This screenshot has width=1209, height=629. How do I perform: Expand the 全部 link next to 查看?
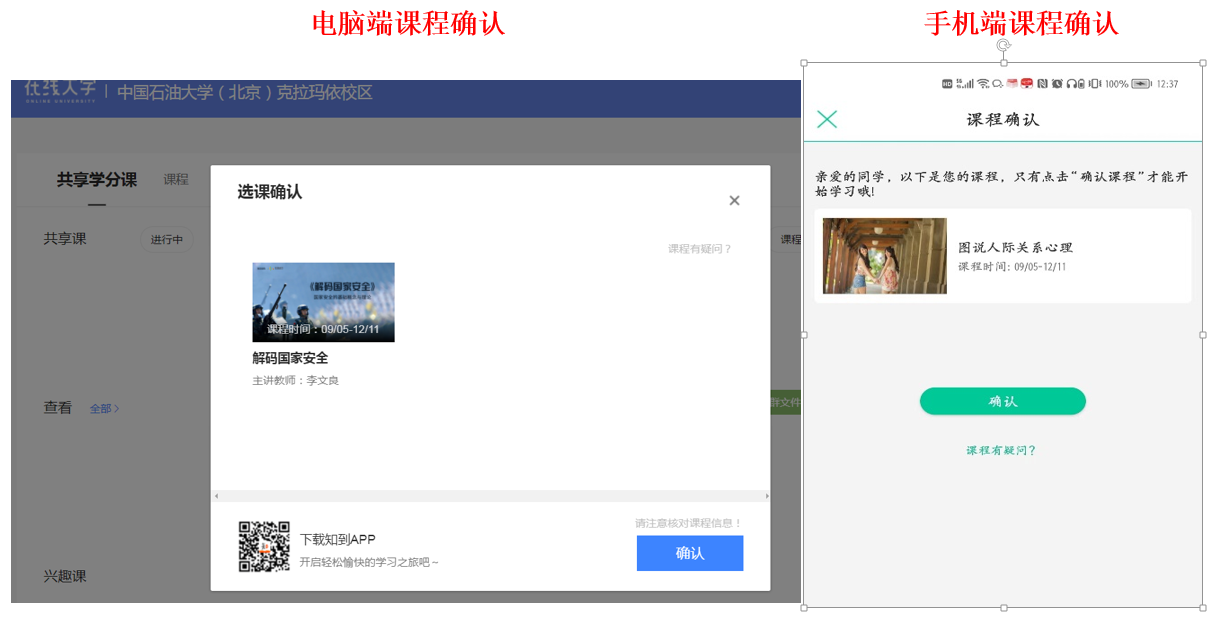click(104, 409)
